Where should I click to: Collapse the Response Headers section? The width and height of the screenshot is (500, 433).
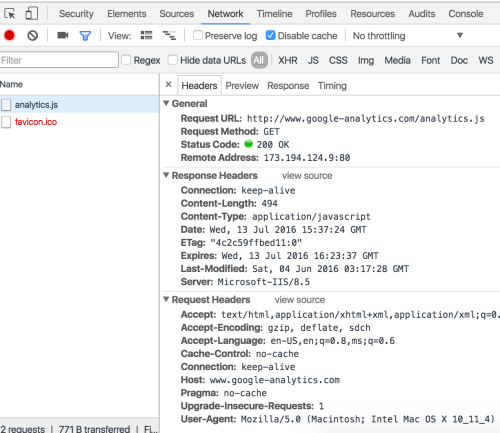166,175
